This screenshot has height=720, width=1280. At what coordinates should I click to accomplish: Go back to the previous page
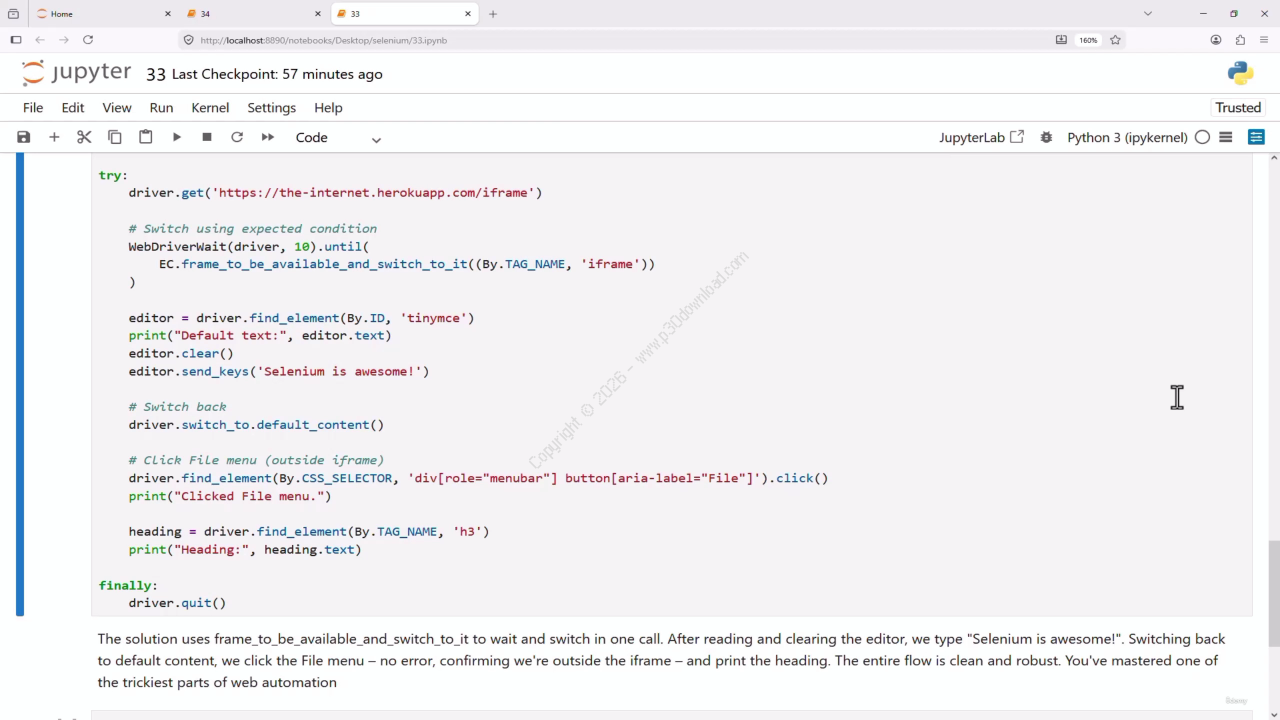click(40, 40)
